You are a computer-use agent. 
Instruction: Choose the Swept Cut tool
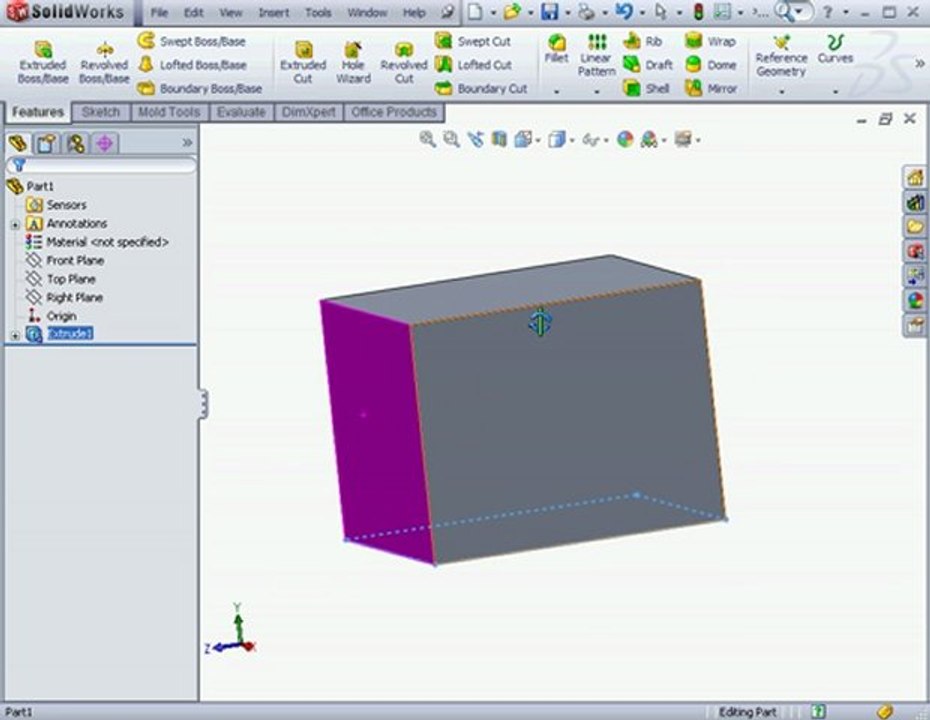click(473, 41)
